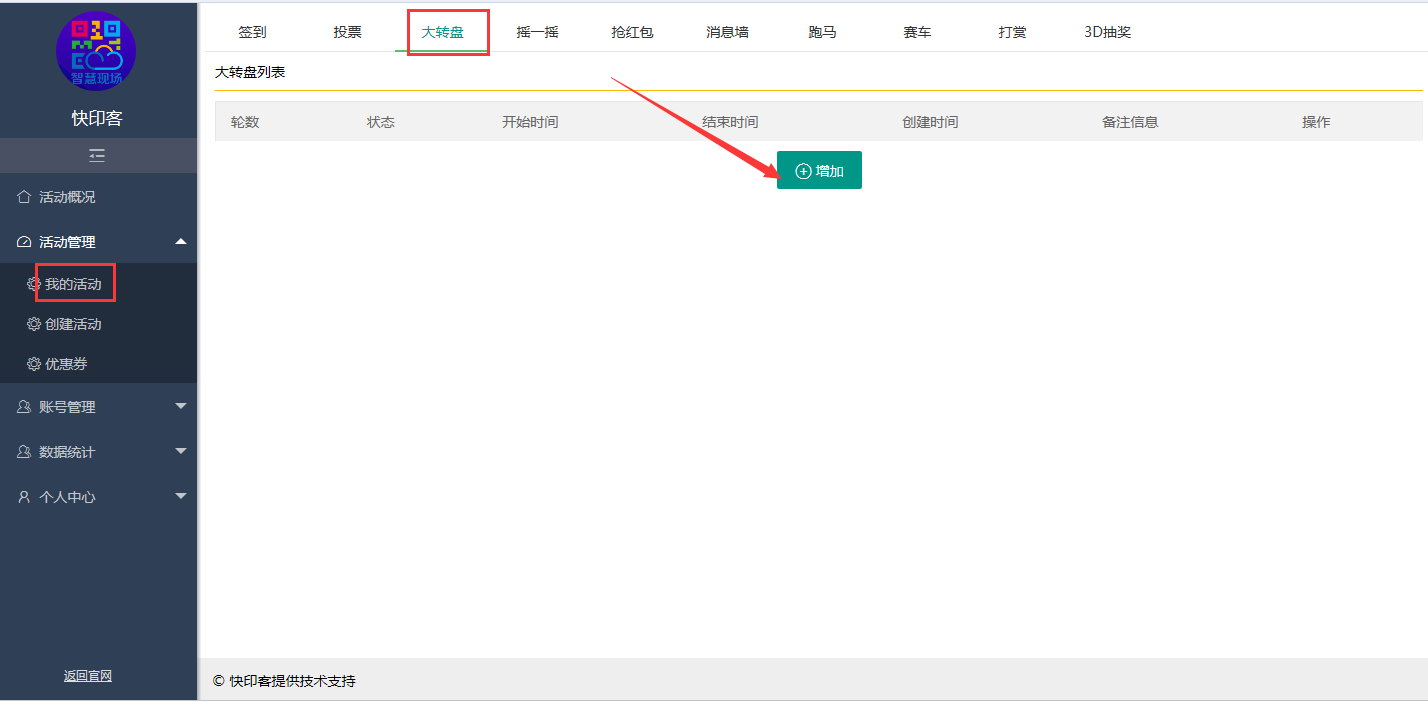
Task: Click the home icon beside 活动概况
Action: point(24,197)
